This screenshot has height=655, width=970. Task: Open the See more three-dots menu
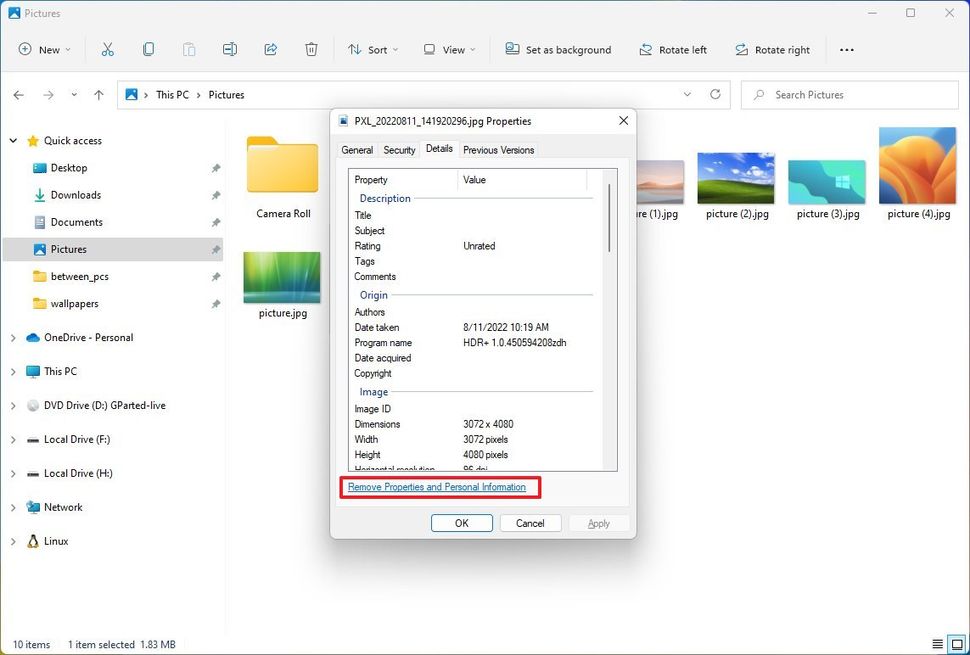847,49
